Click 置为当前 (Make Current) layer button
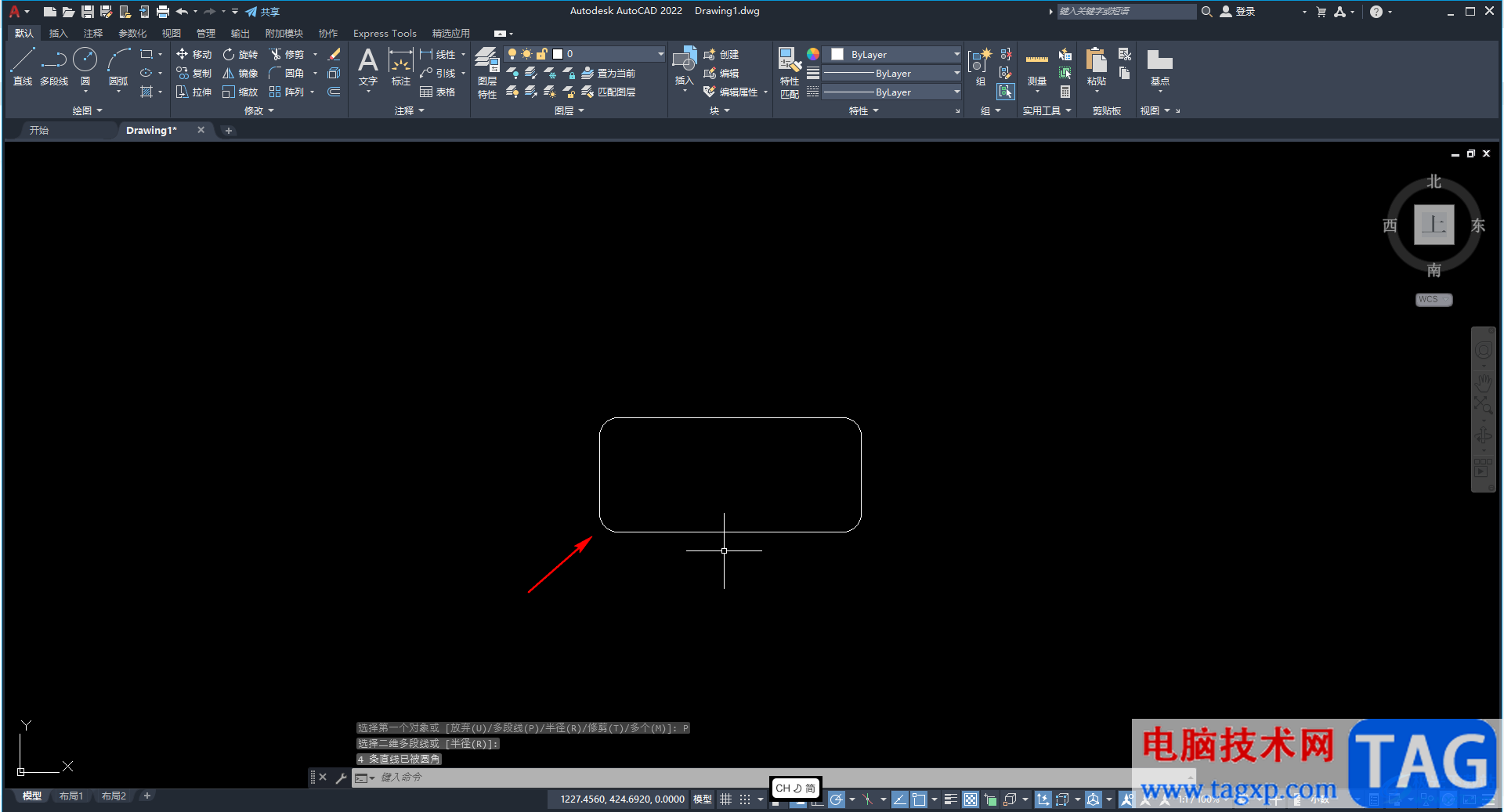This screenshot has height=812, width=1504. coord(609,73)
